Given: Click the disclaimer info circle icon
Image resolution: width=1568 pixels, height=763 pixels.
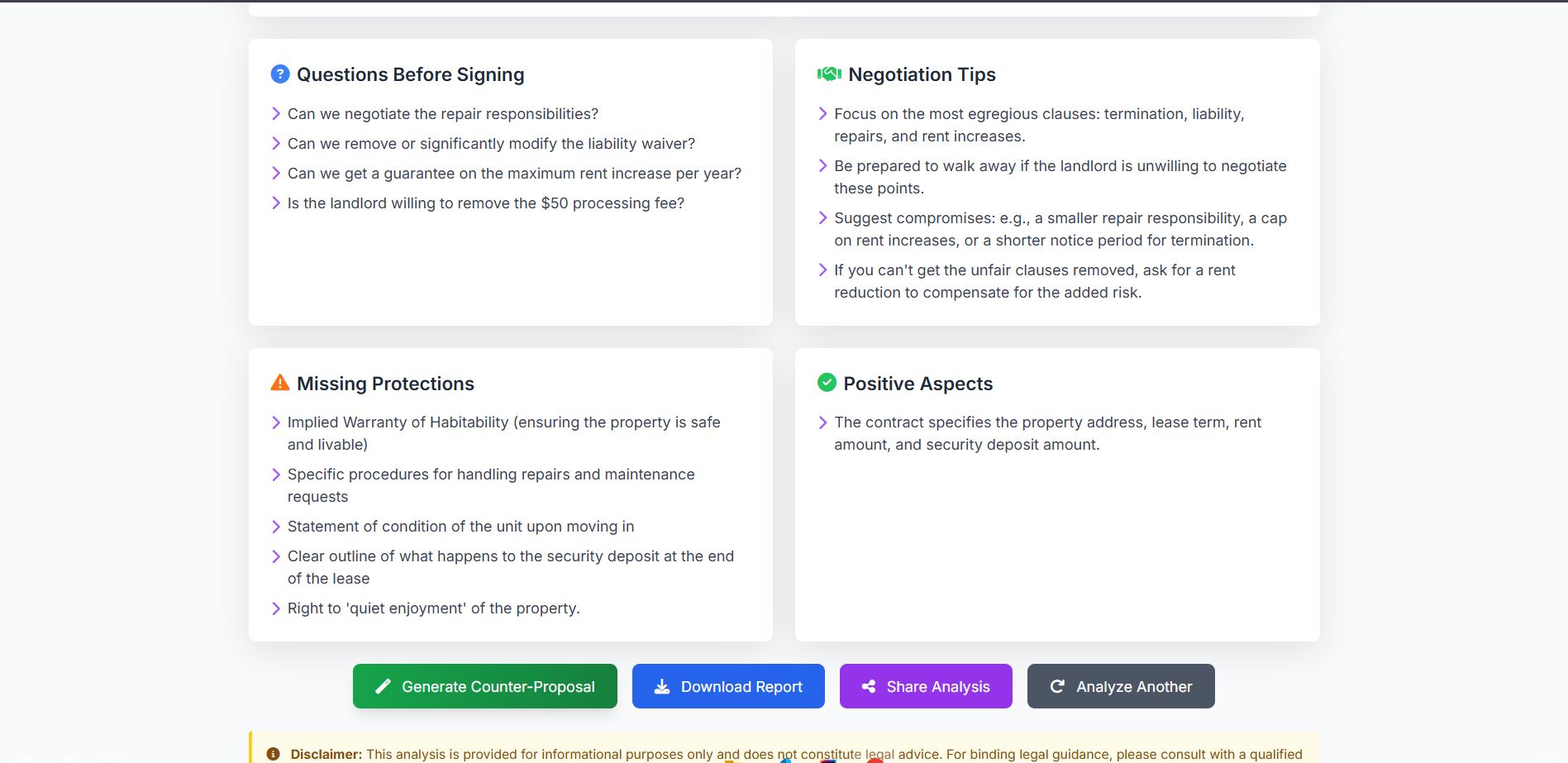Looking at the screenshot, I should point(273,754).
